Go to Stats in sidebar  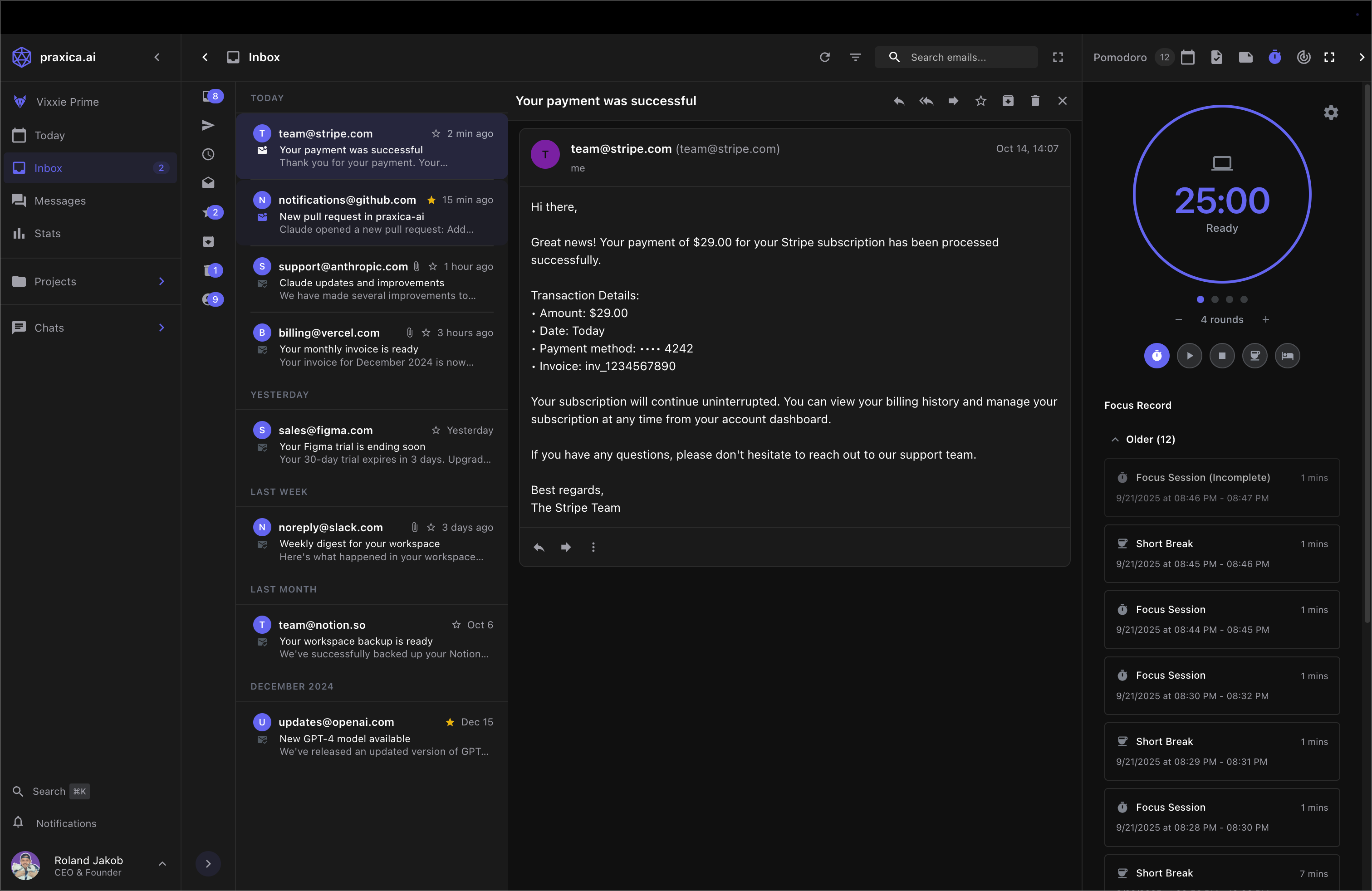[x=47, y=234]
